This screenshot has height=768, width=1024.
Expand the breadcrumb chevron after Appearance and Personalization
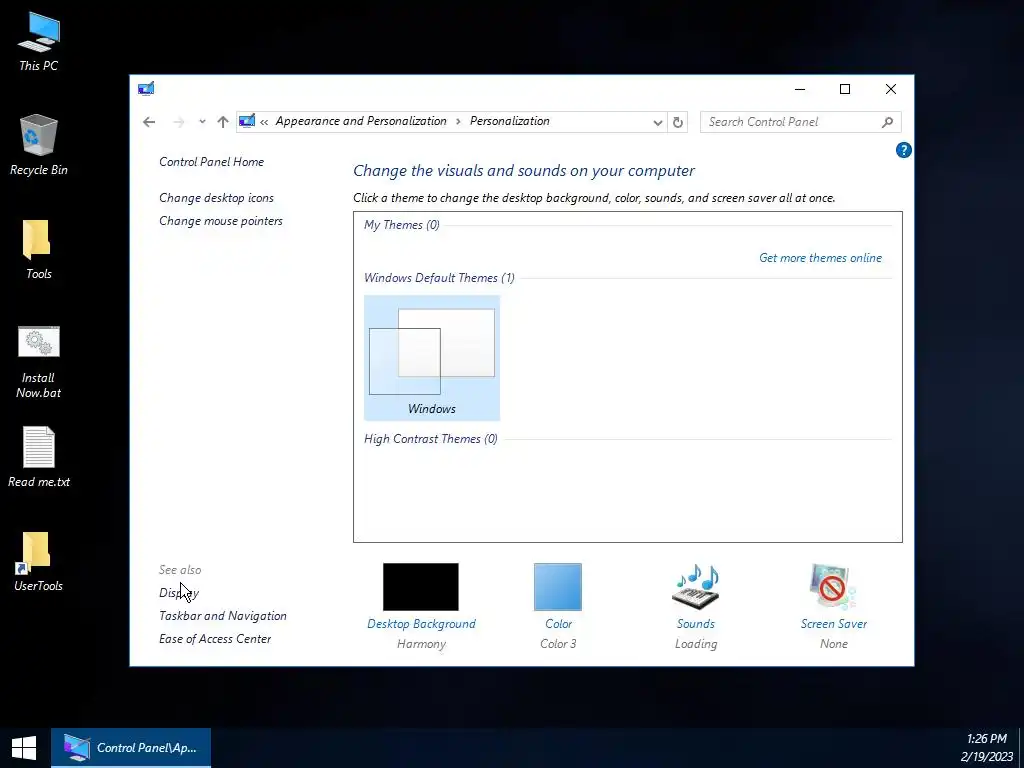tap(458, 121)
